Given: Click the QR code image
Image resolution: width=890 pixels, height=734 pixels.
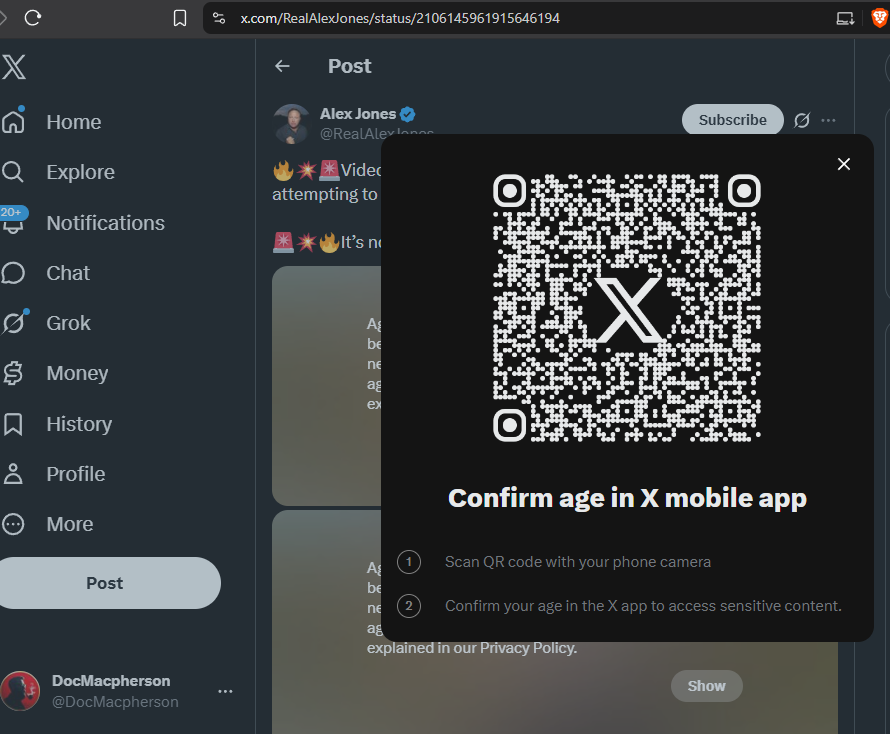Looking at the screenshot, I should pos(627,308).
